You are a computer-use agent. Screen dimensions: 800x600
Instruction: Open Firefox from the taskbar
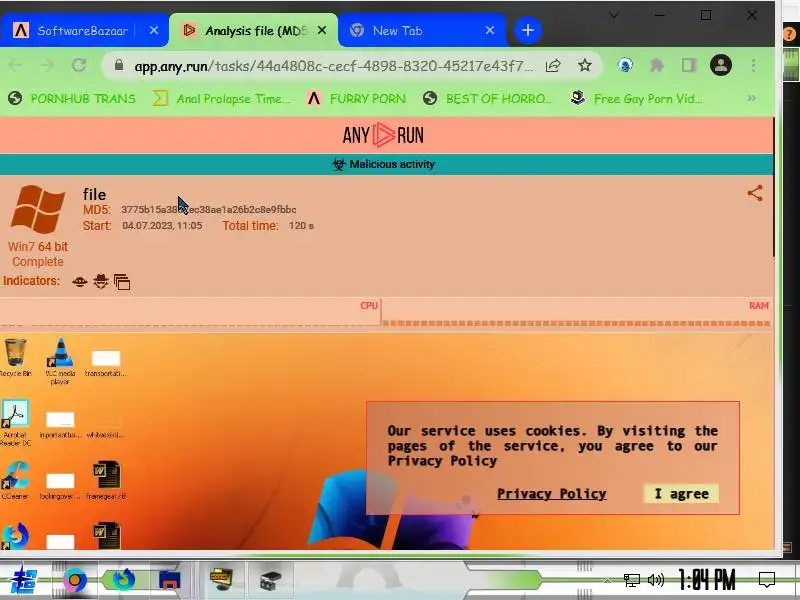coord(123,580)
